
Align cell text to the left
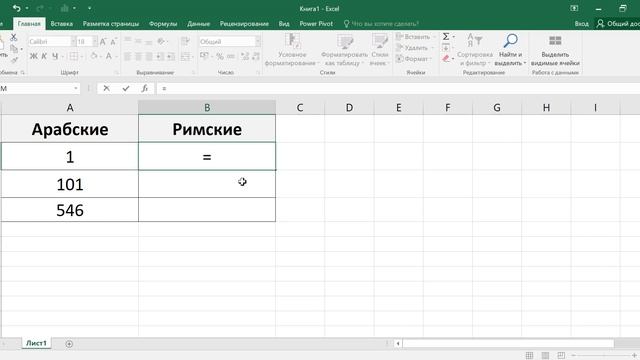click(128, 56)
